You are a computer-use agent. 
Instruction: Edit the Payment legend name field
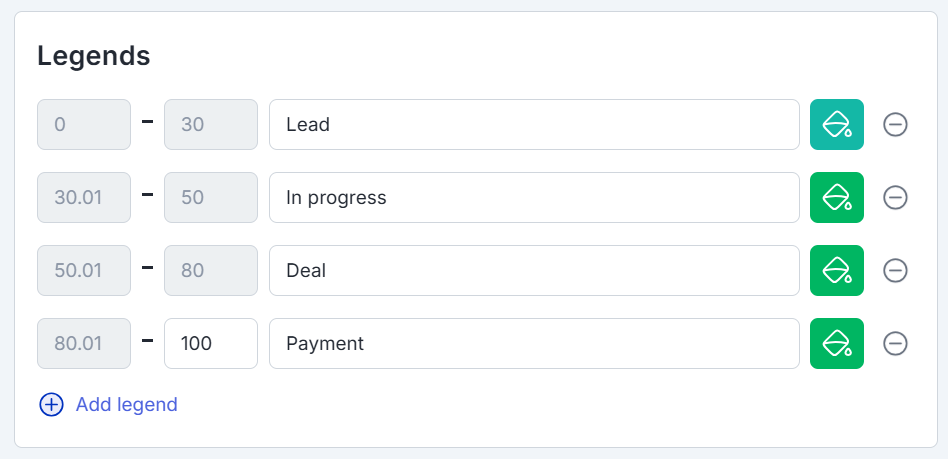(534, 344)
